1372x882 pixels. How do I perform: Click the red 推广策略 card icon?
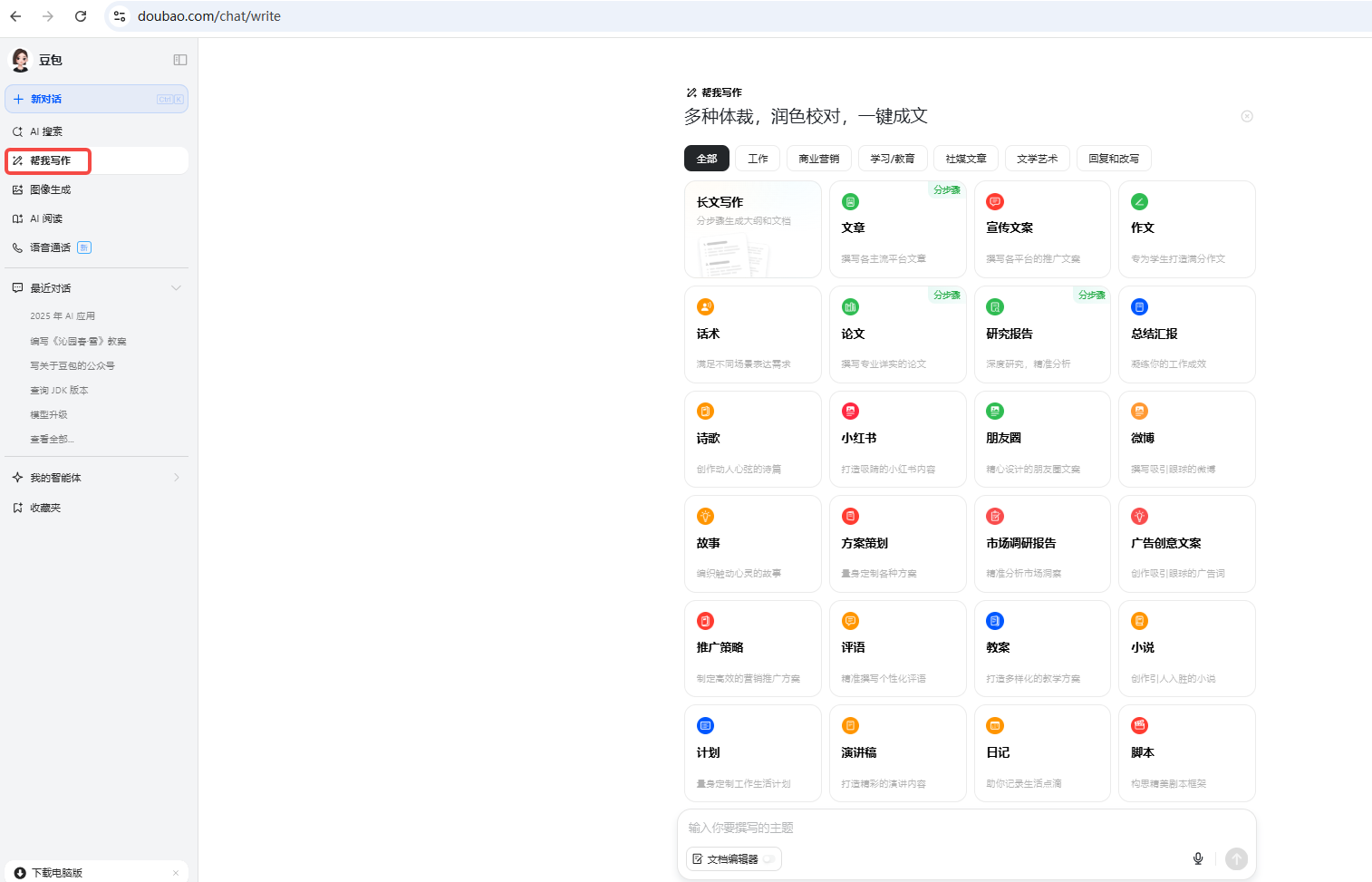[705, 621]
